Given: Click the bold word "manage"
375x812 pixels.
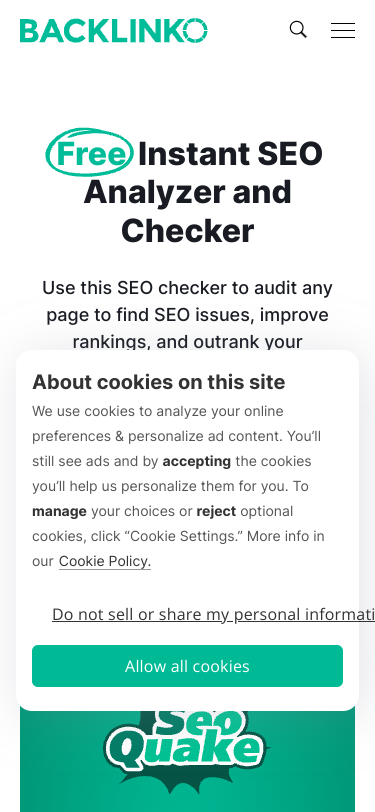Looking at the screenshot, I should tap(59, 511).
